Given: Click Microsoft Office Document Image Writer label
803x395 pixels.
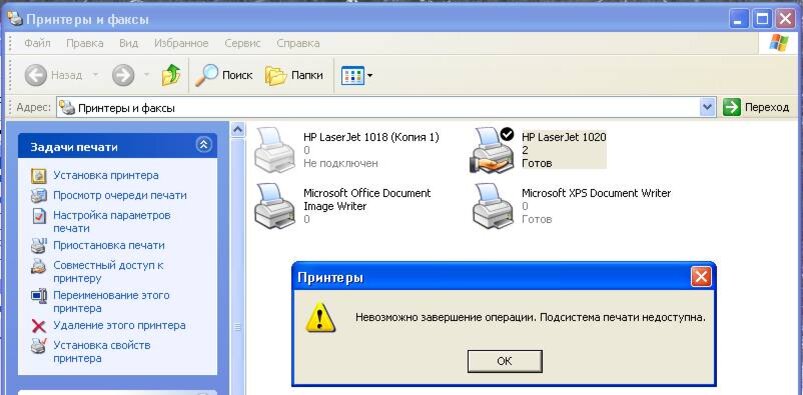Looking at the screenshot, I should pos(367,199).
